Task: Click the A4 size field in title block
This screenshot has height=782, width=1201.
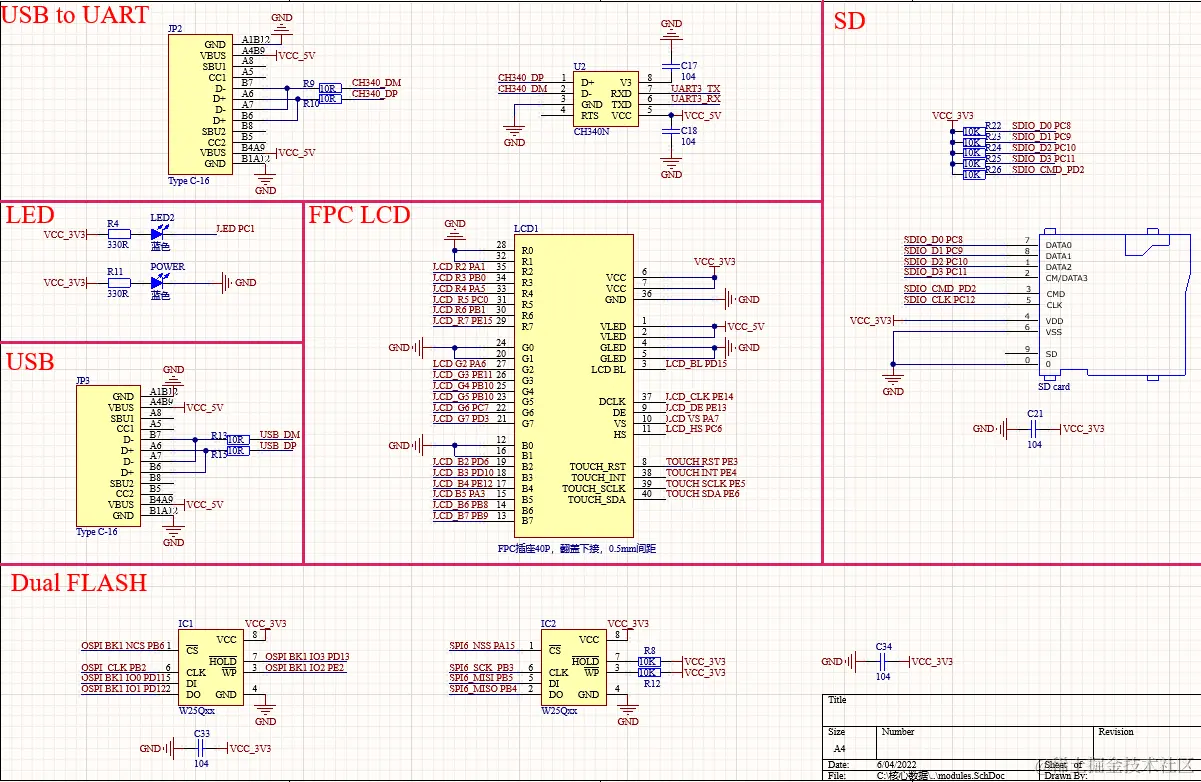Action: pos(838,748)
